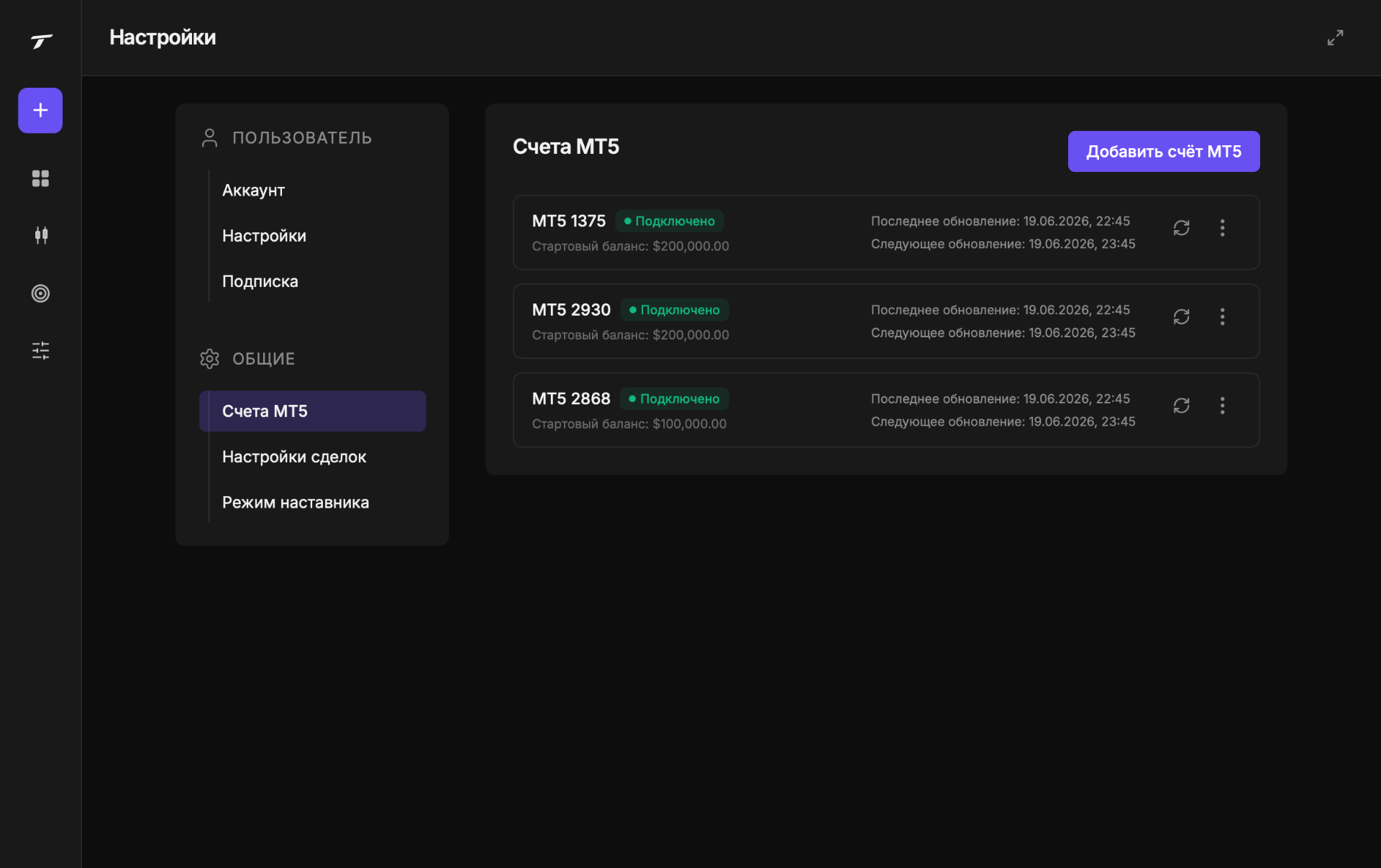Click the purple plus button in sidebar
The image size is (1381, 868).
click(40, 110)
